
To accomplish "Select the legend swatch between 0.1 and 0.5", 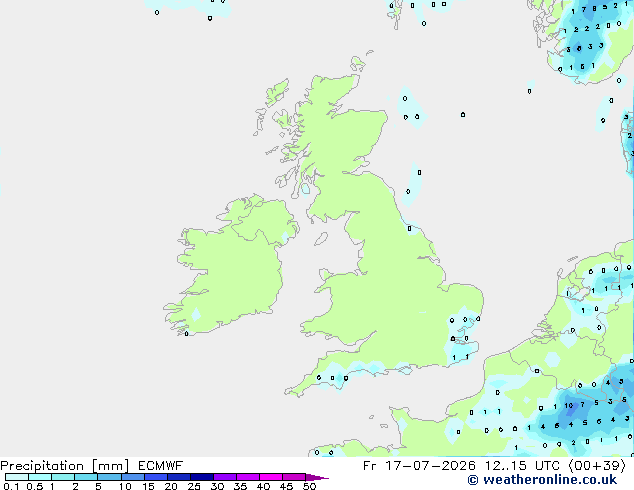I will [x=17, y=477].
